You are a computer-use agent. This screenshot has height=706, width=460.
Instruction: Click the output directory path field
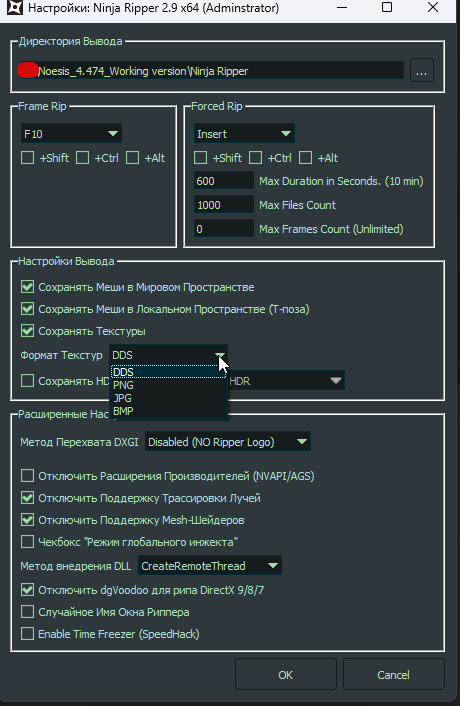point(212,71)
